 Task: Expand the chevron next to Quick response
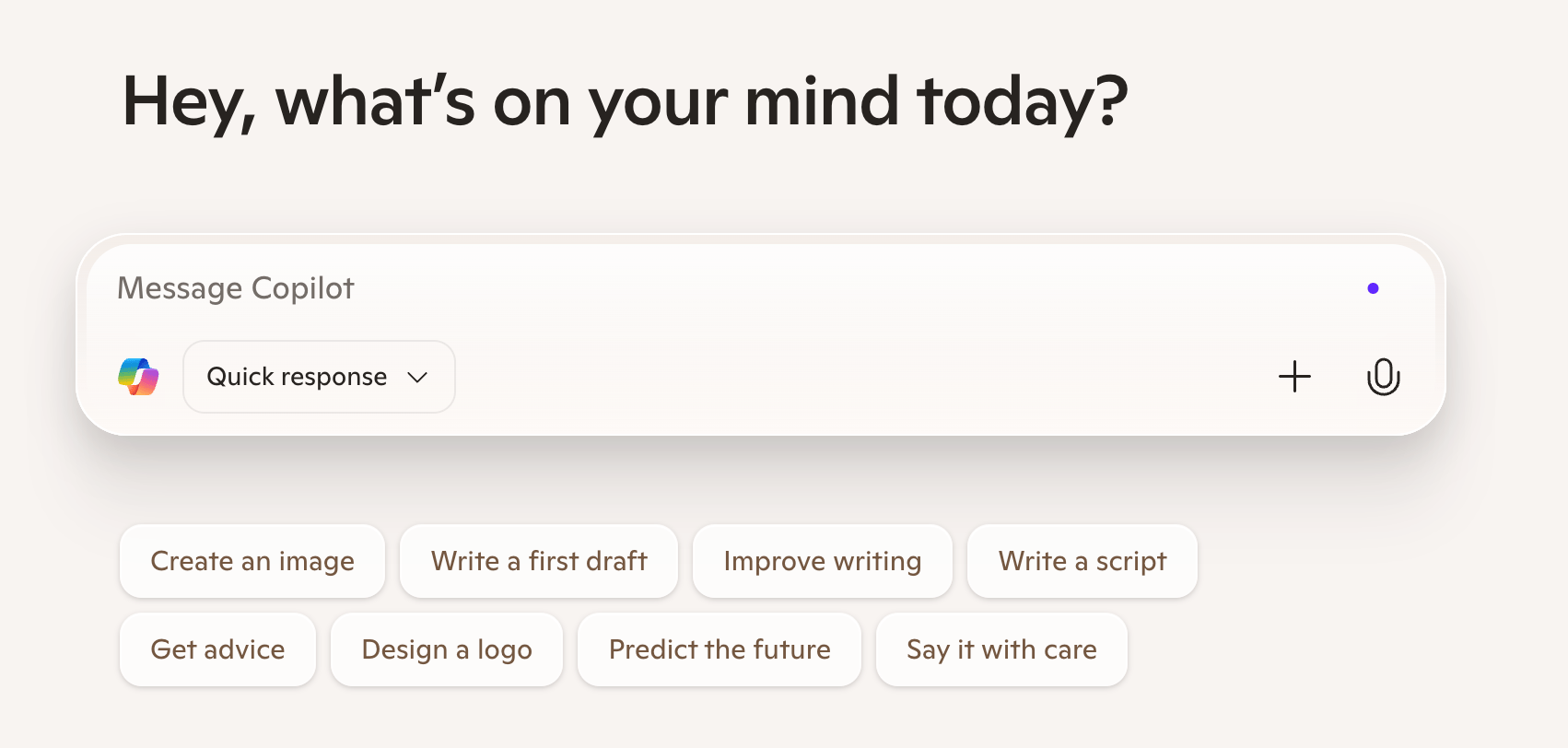[x=417, y=377]
